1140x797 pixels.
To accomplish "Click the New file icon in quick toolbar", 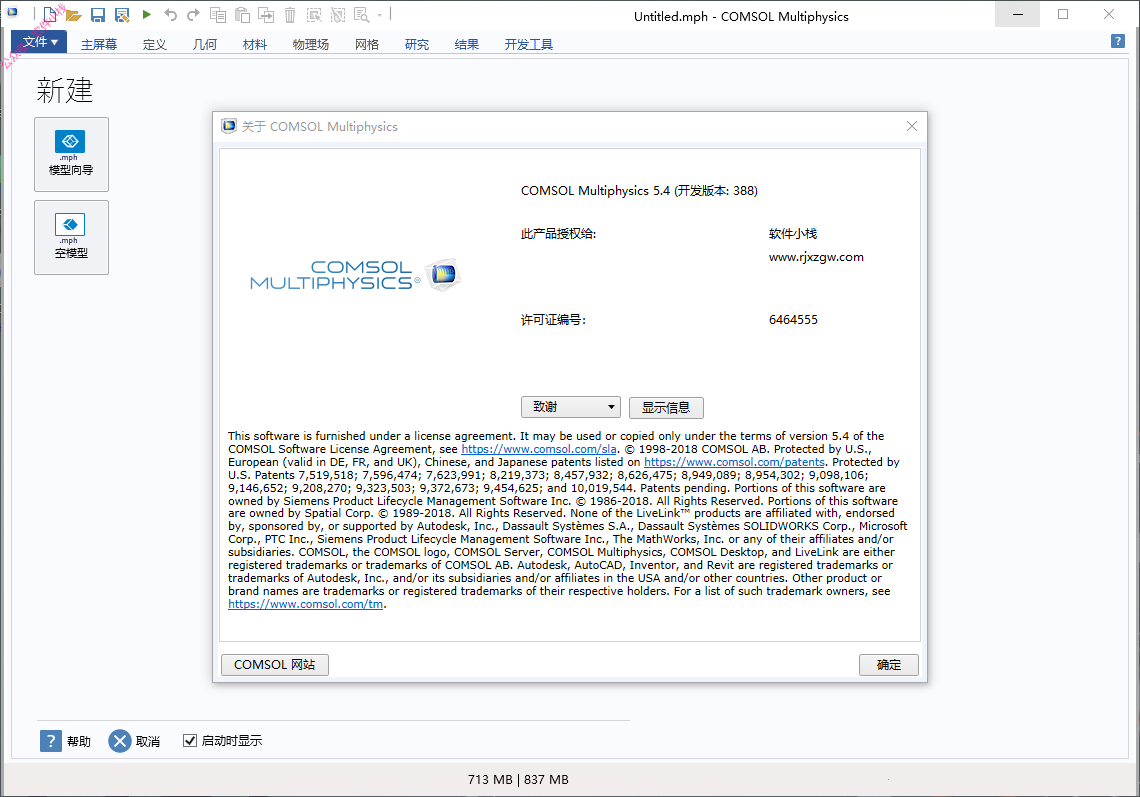I will tap(49, 15).
